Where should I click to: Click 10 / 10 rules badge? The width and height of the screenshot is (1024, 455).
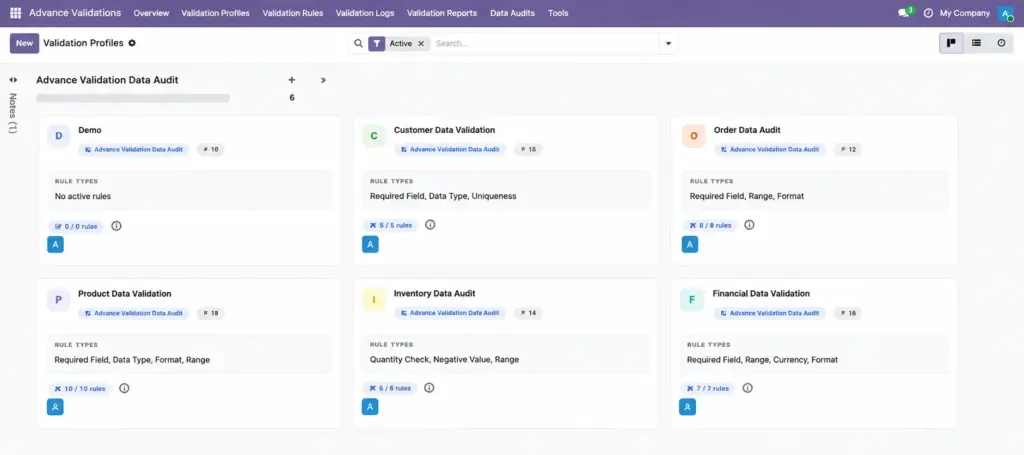tap(80, 388)
